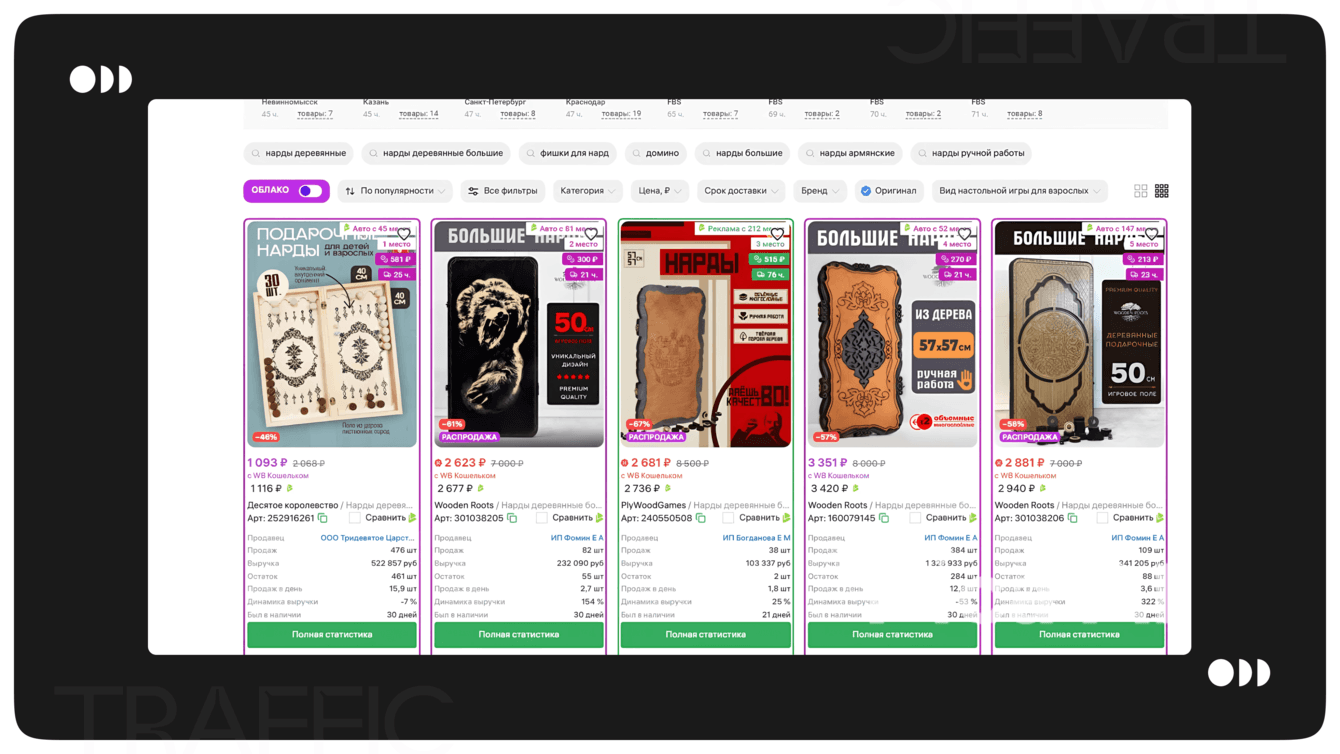Open the Невинномысск 'товары: 7' link

tap(315, 114)
